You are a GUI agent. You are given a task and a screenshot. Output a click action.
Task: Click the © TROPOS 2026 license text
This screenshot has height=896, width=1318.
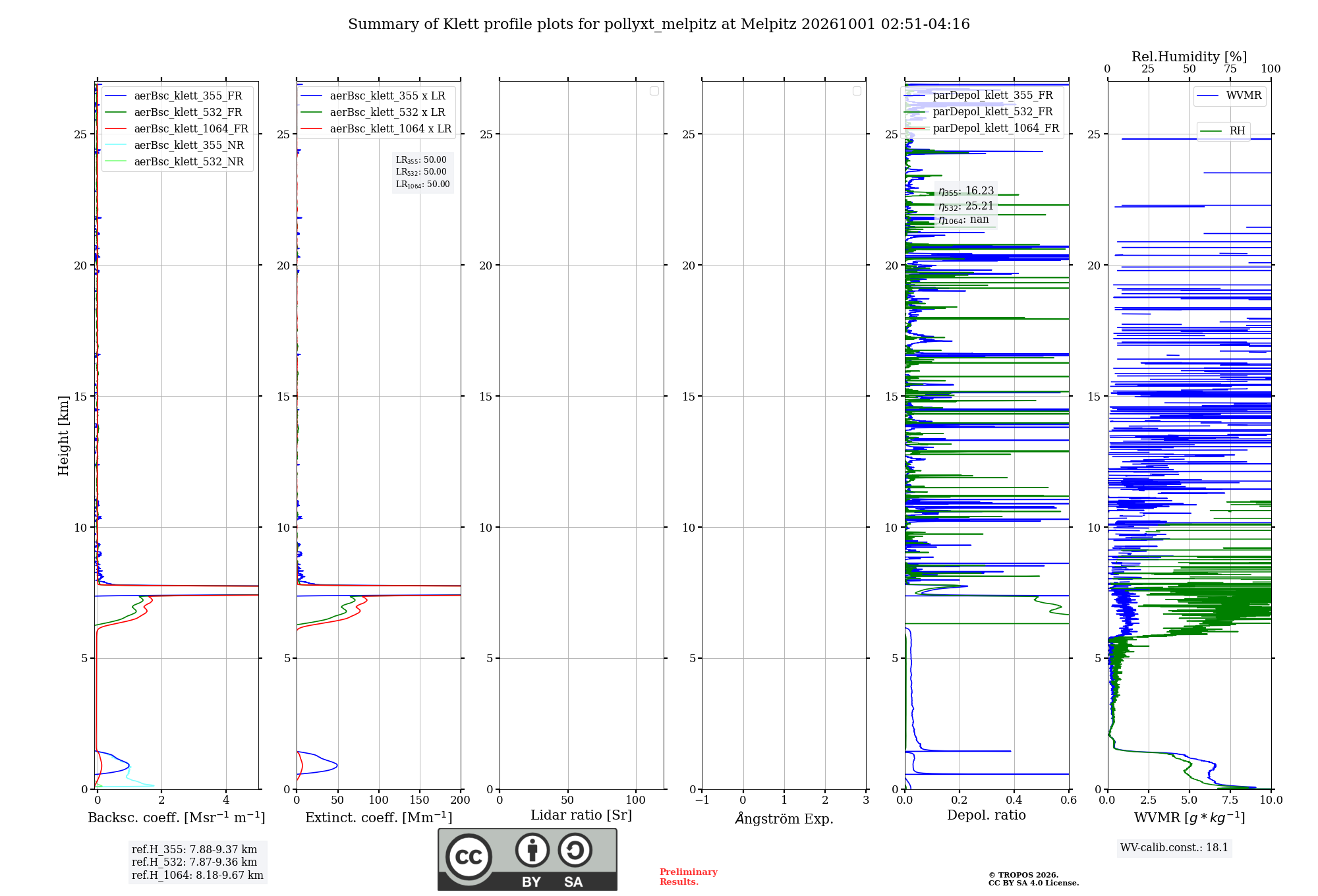coord(1033,880)
